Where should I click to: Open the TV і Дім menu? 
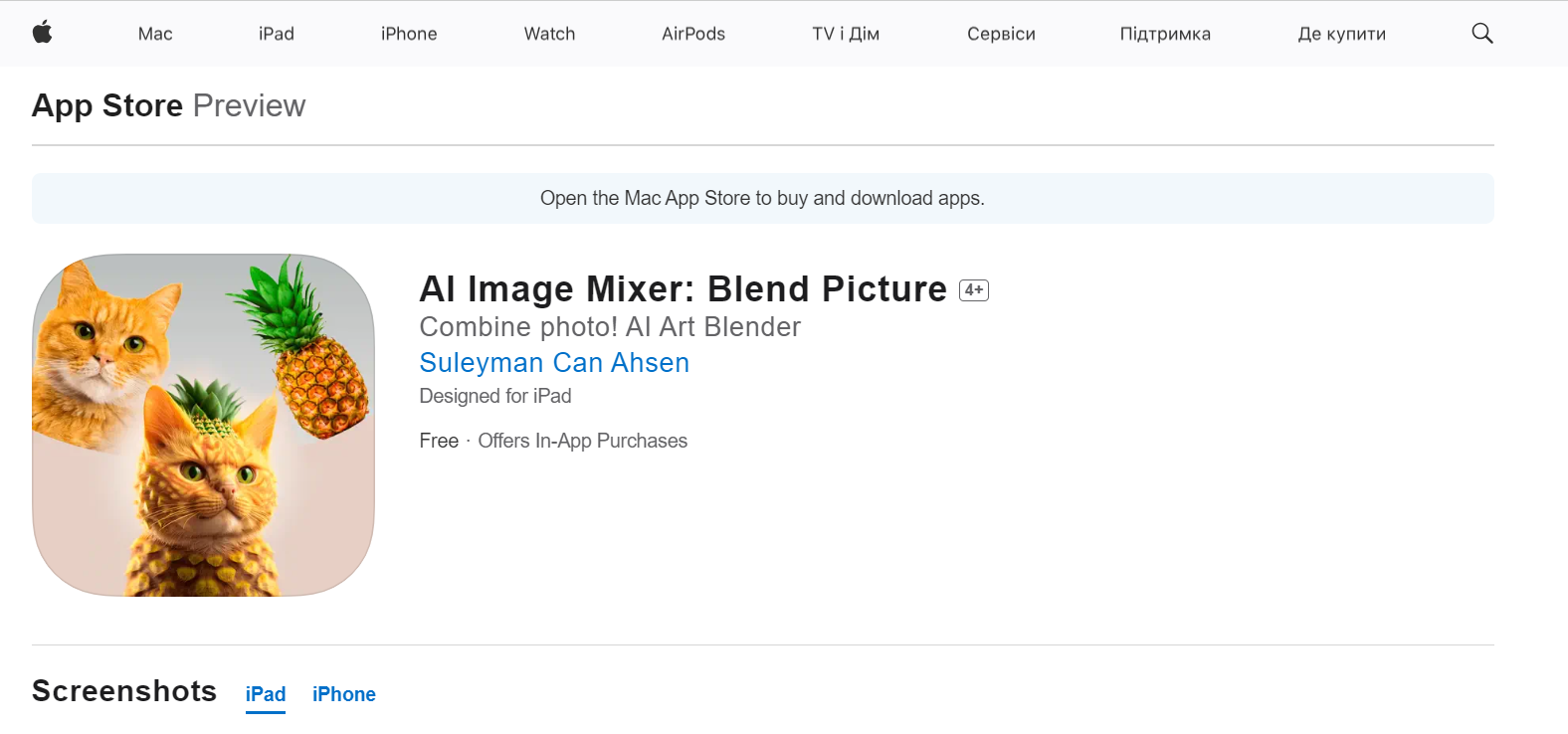coord(846,34)
